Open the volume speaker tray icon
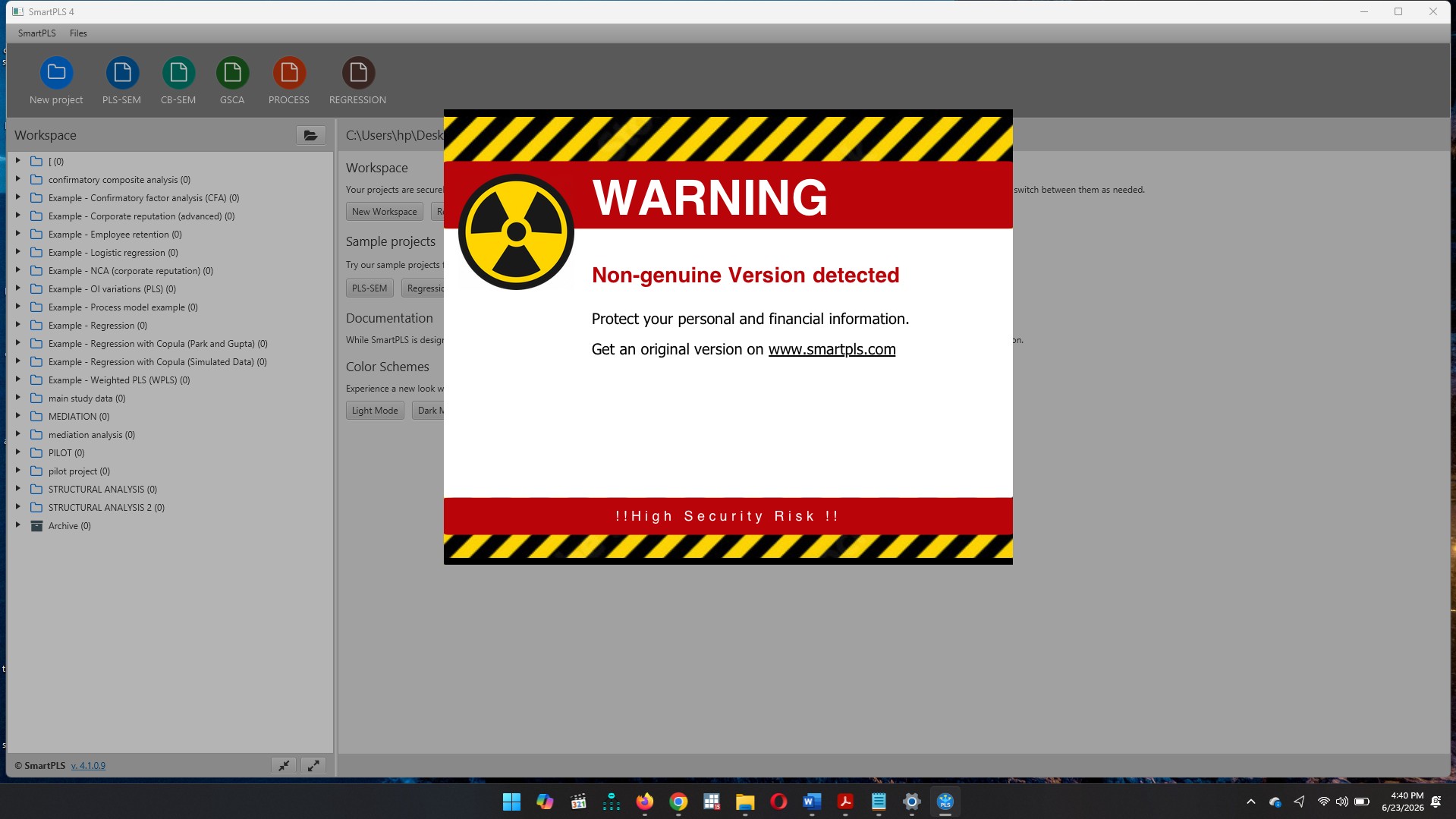The width and height of the screenshot is (1456, 819). pos(1342,802)
